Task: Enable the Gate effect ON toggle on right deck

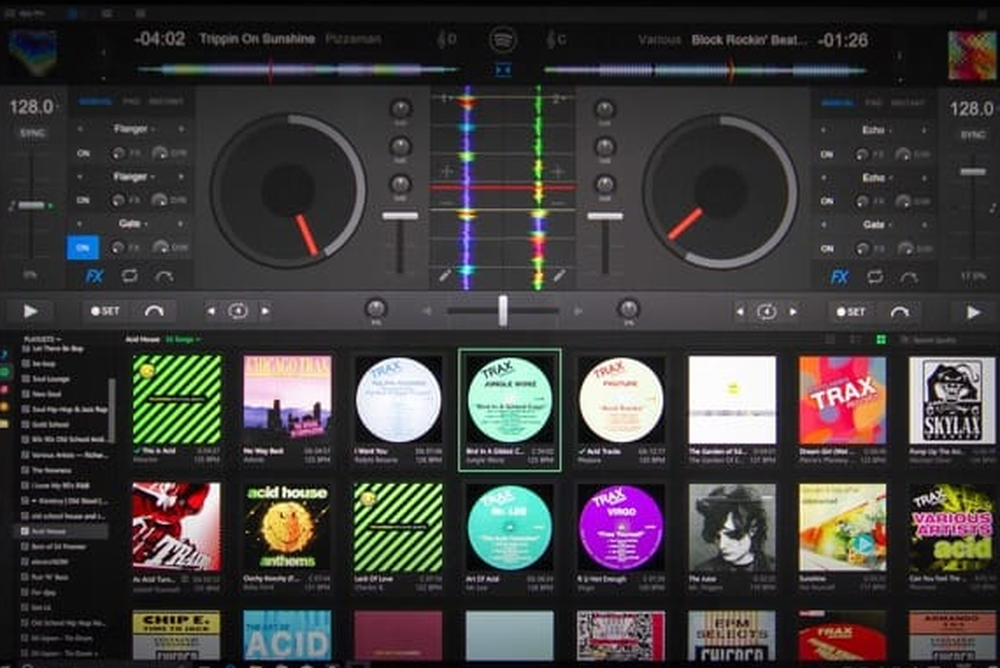Action: tap(827, 248)
